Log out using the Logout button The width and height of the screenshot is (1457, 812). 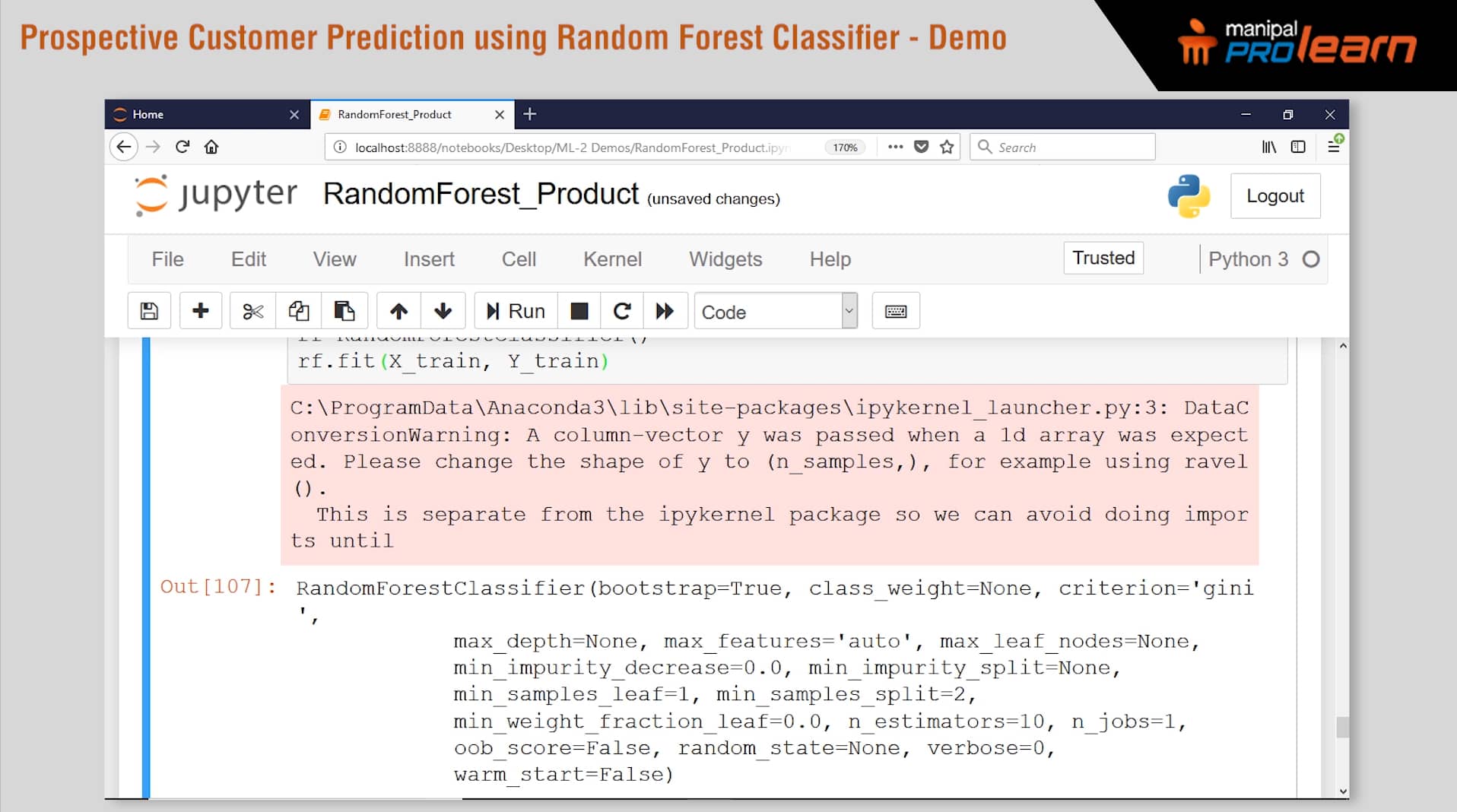point(1275,196)
